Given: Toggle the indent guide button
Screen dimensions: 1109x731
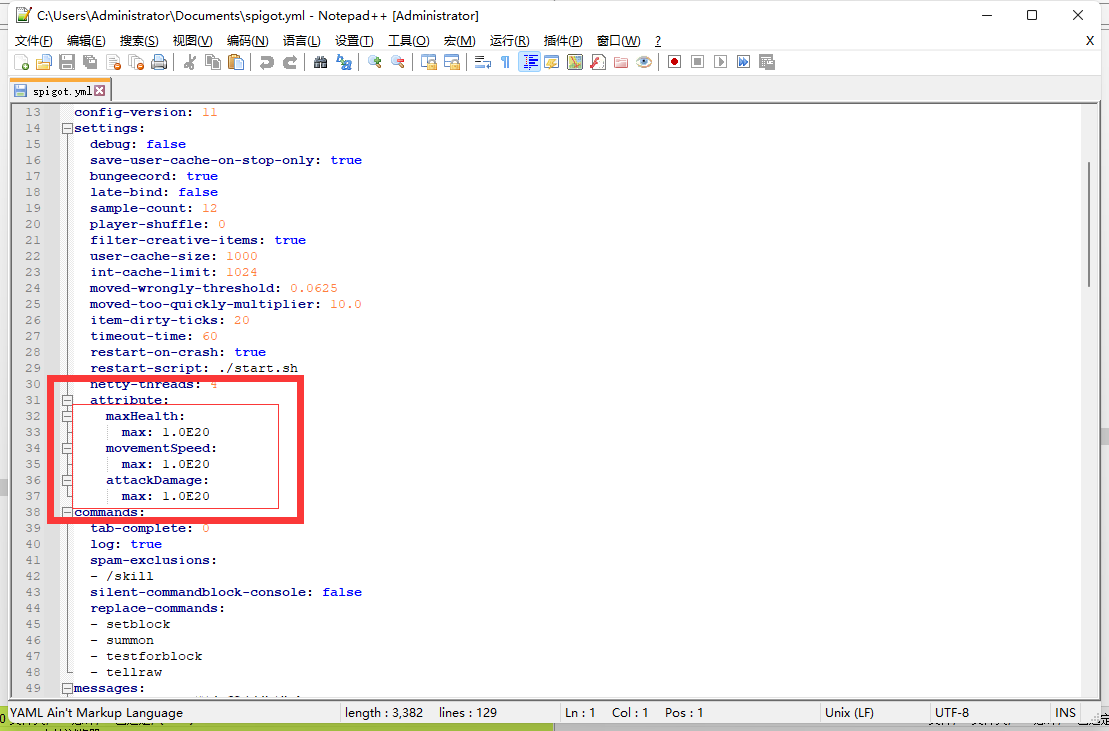Looking at the screenshot, I should point(529,62).
